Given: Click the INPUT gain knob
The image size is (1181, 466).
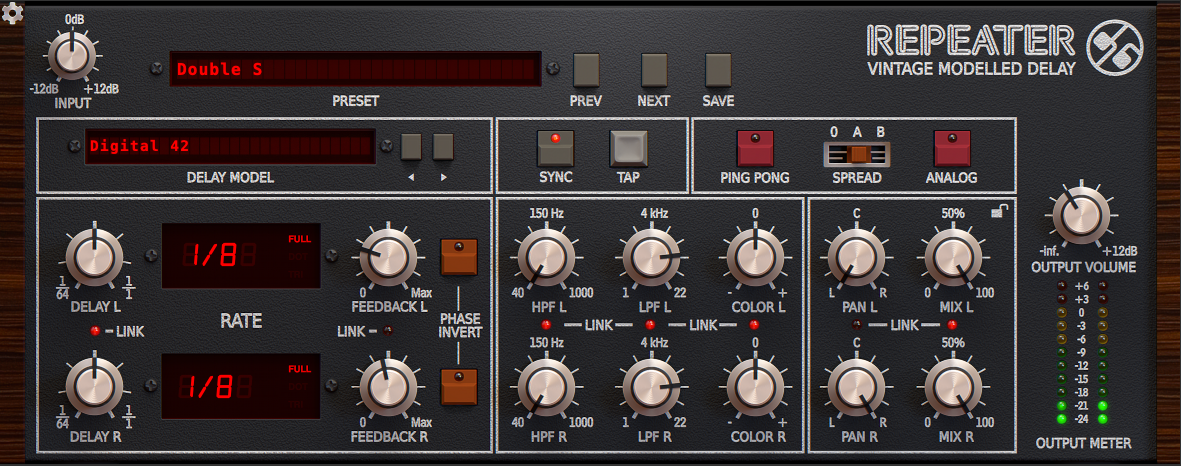Looking at the screenshot, I should tap(72, 56).
